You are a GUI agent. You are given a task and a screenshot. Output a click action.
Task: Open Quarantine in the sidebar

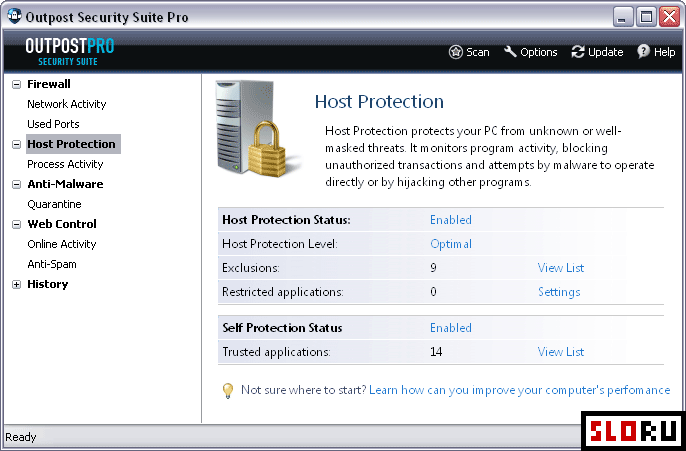54,204
